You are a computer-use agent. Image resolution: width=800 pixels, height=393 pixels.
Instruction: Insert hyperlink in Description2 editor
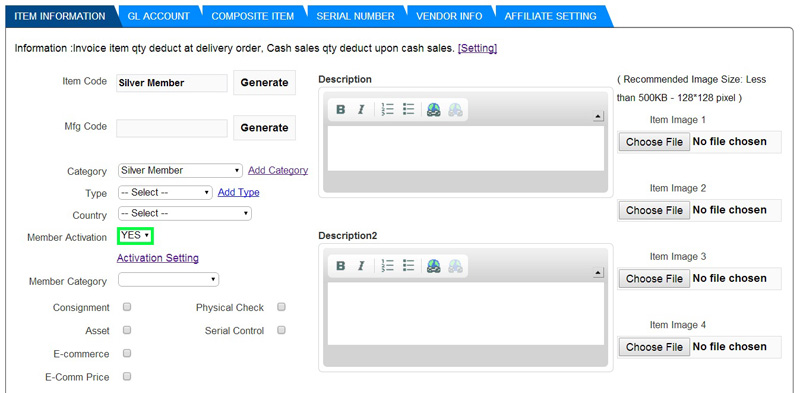(x=434, y=266)
